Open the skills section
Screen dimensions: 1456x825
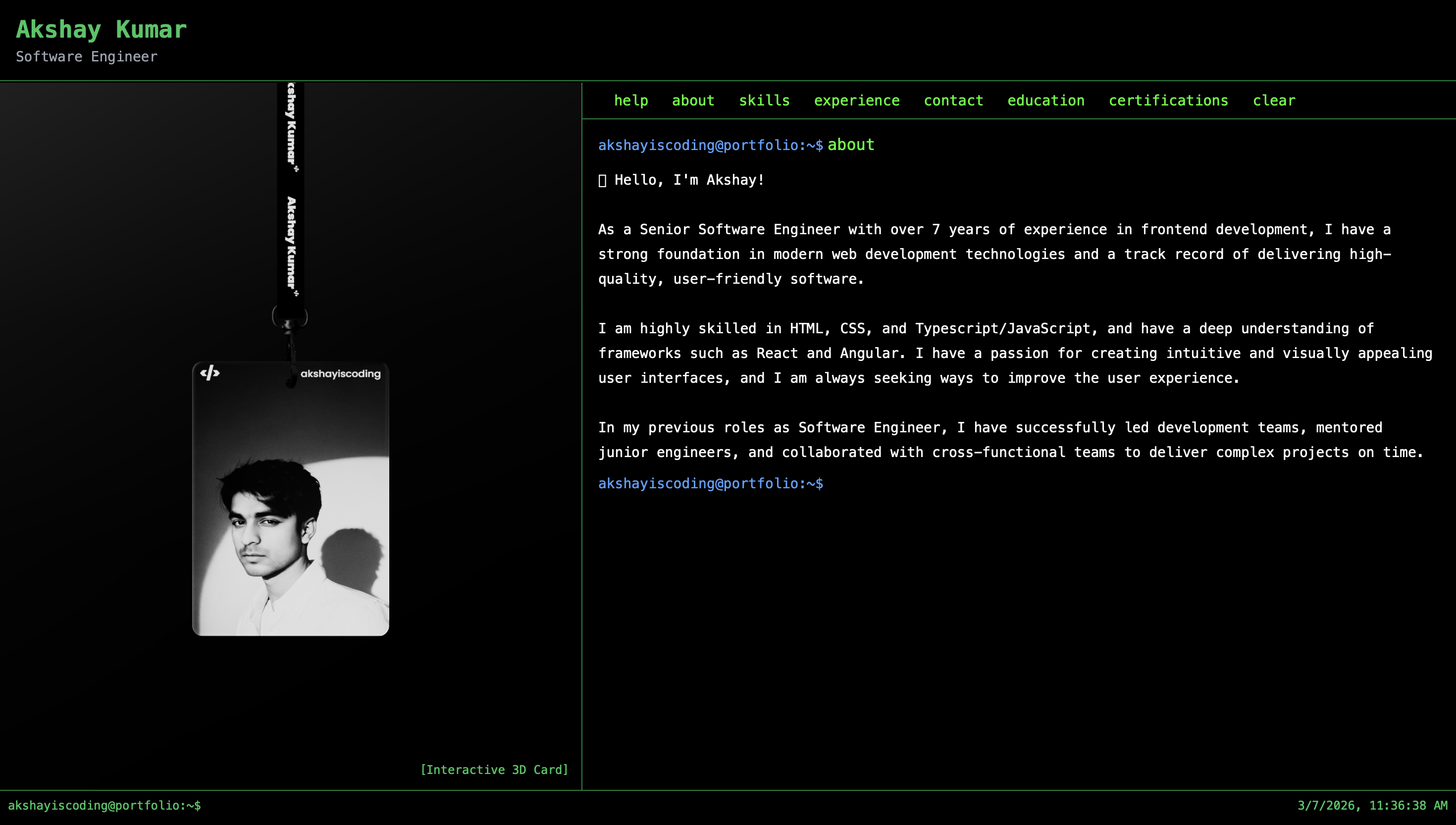click(764, 101)
